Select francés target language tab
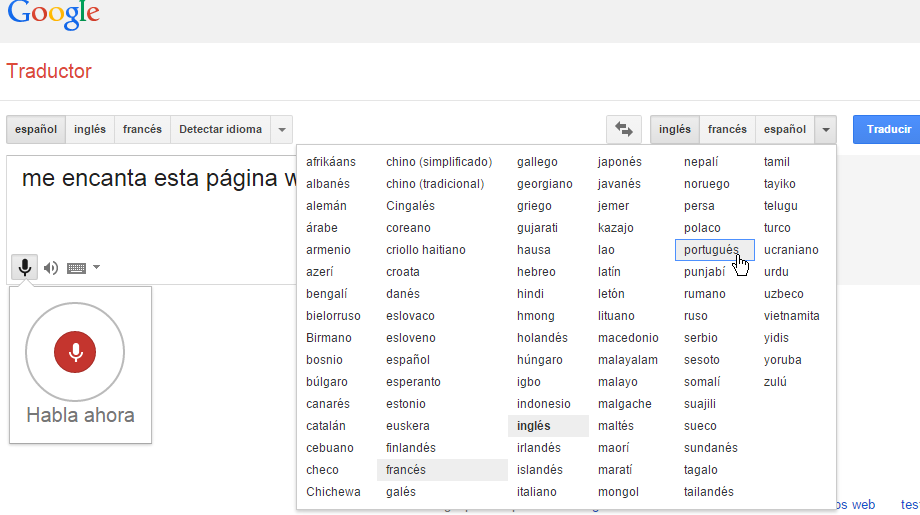This screenshot has height=515, width=920. [x=727, y=129]
